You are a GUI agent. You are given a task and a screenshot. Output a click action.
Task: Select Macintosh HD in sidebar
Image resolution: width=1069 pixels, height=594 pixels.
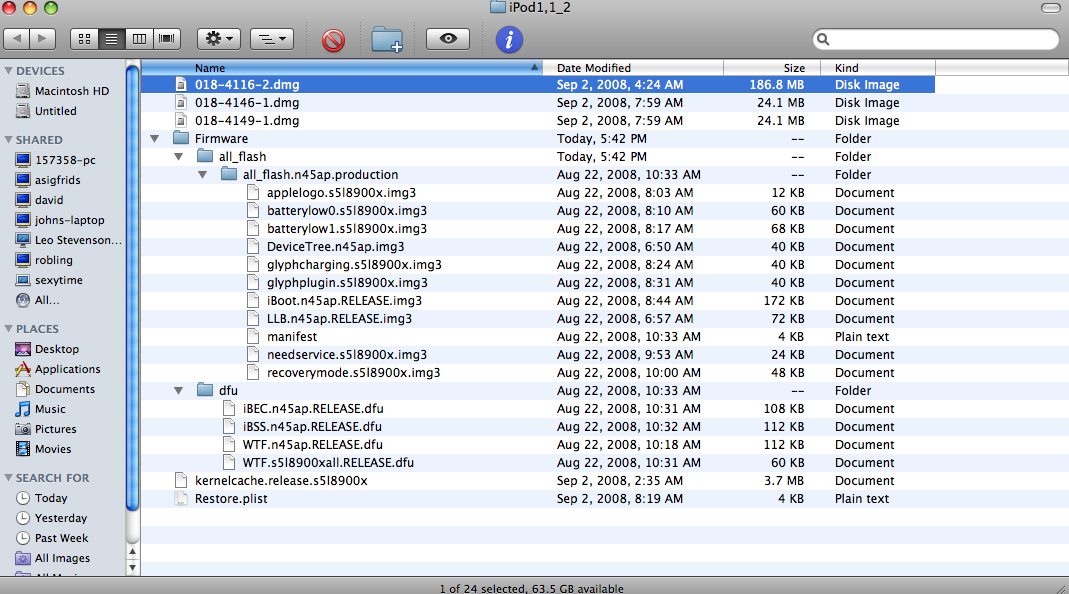62,91
